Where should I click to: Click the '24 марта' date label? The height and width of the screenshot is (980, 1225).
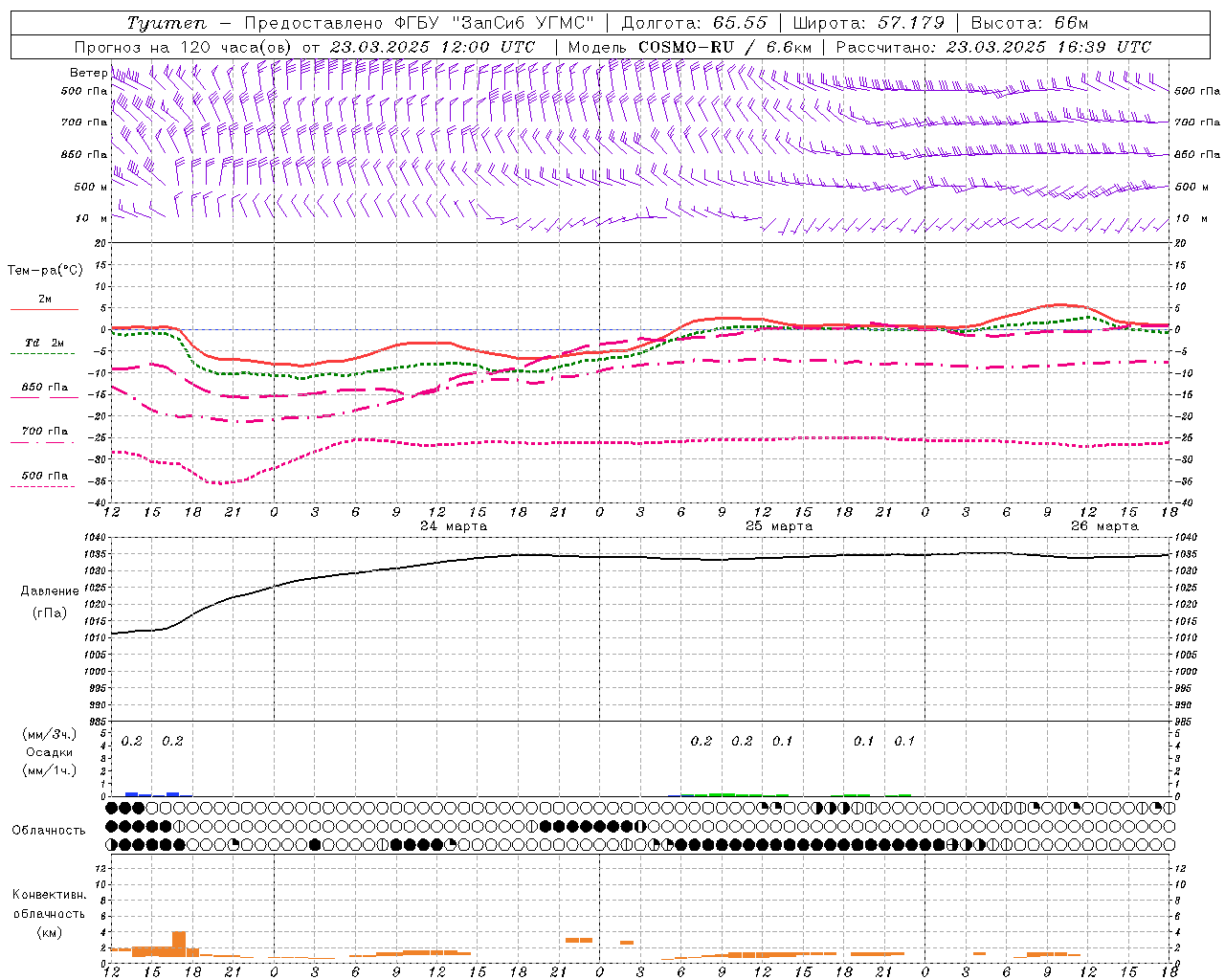(x=453, y=526)
